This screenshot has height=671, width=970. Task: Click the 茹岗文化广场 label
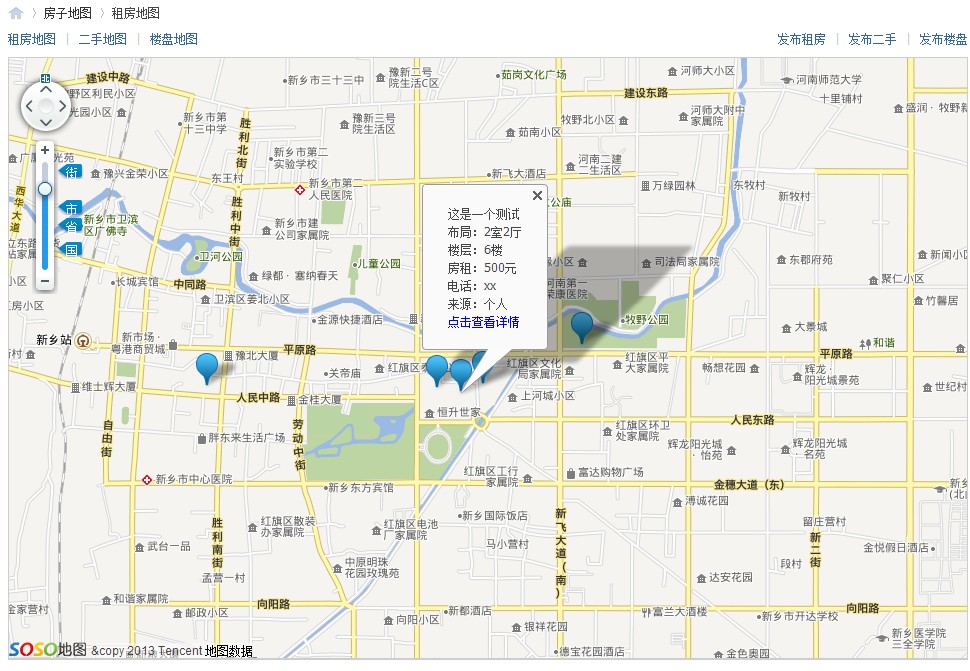pos(534,75)
